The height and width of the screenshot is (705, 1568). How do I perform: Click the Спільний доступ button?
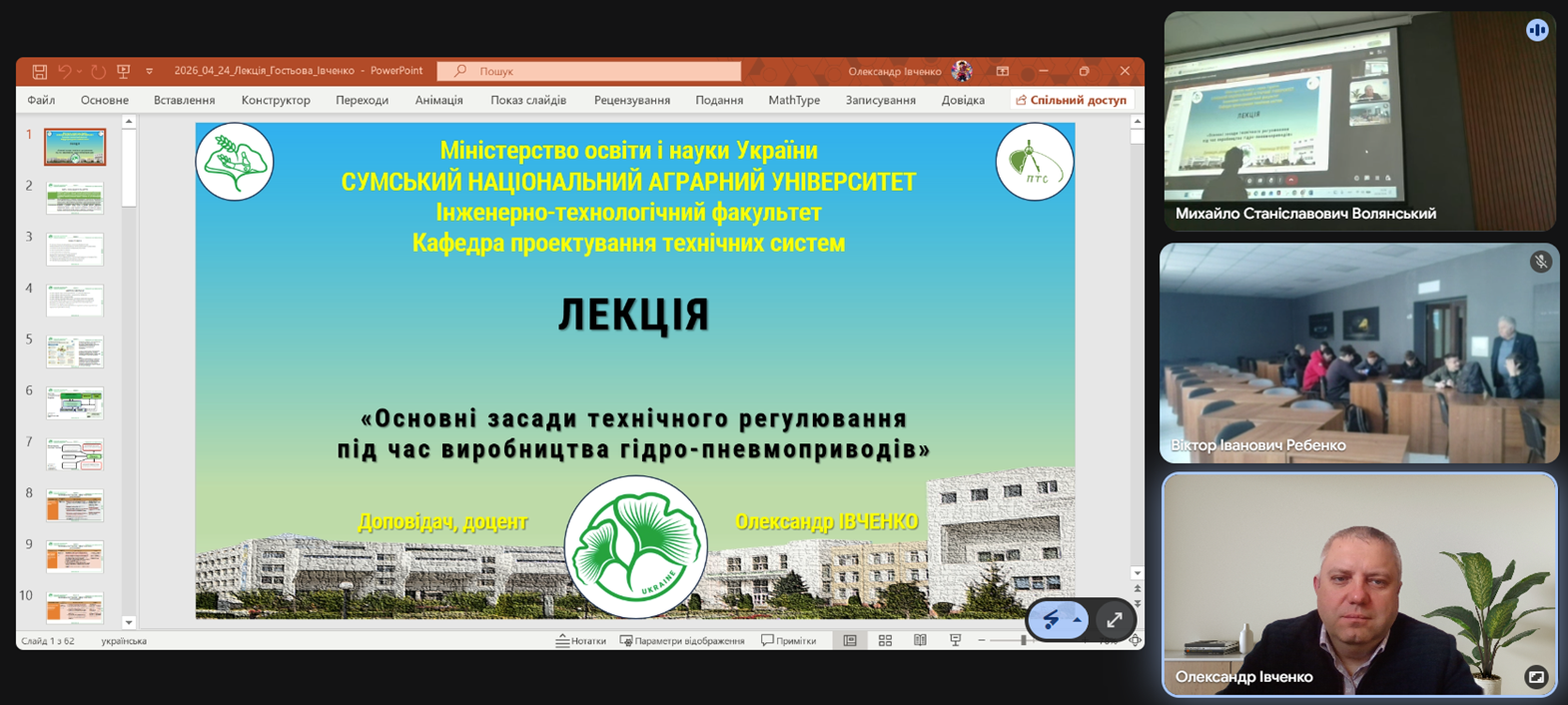click(x=1071, y=100)
